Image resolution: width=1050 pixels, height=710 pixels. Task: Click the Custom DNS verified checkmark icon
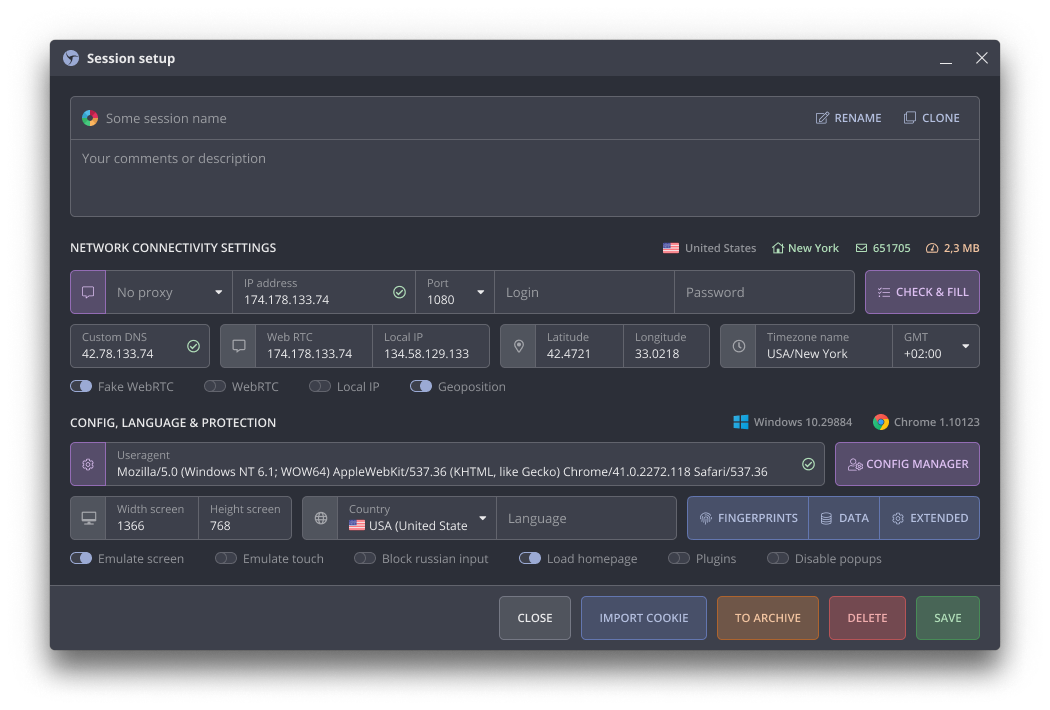(x=194, y=346)
